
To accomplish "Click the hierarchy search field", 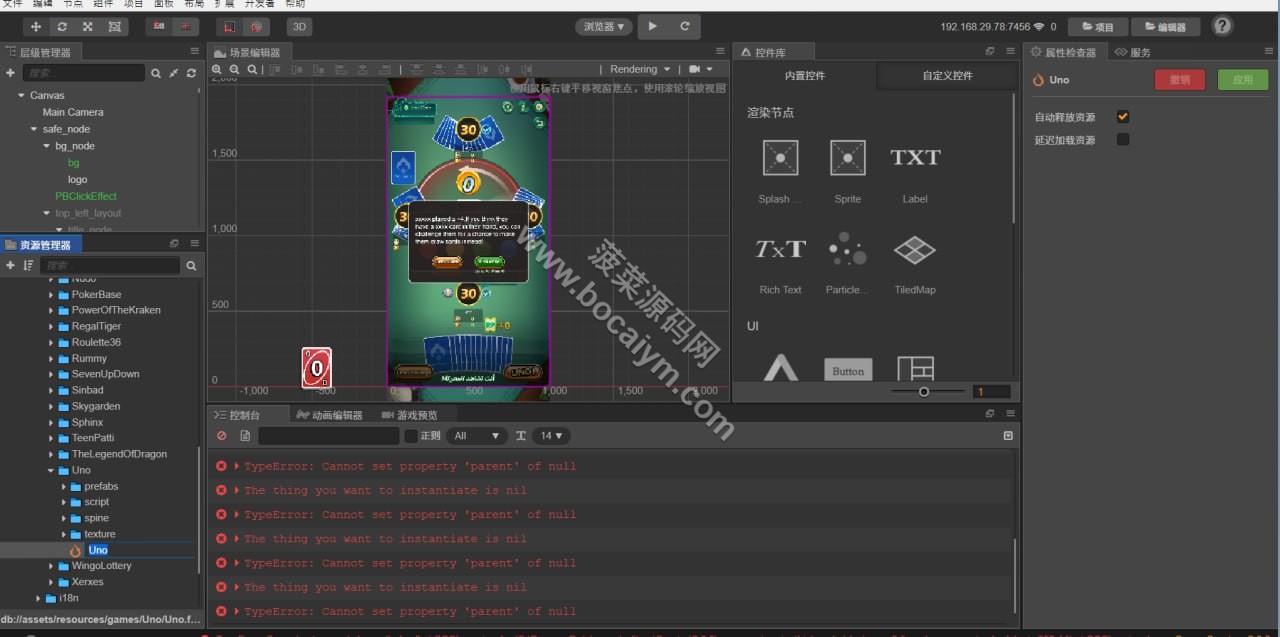I will point(84,73).
